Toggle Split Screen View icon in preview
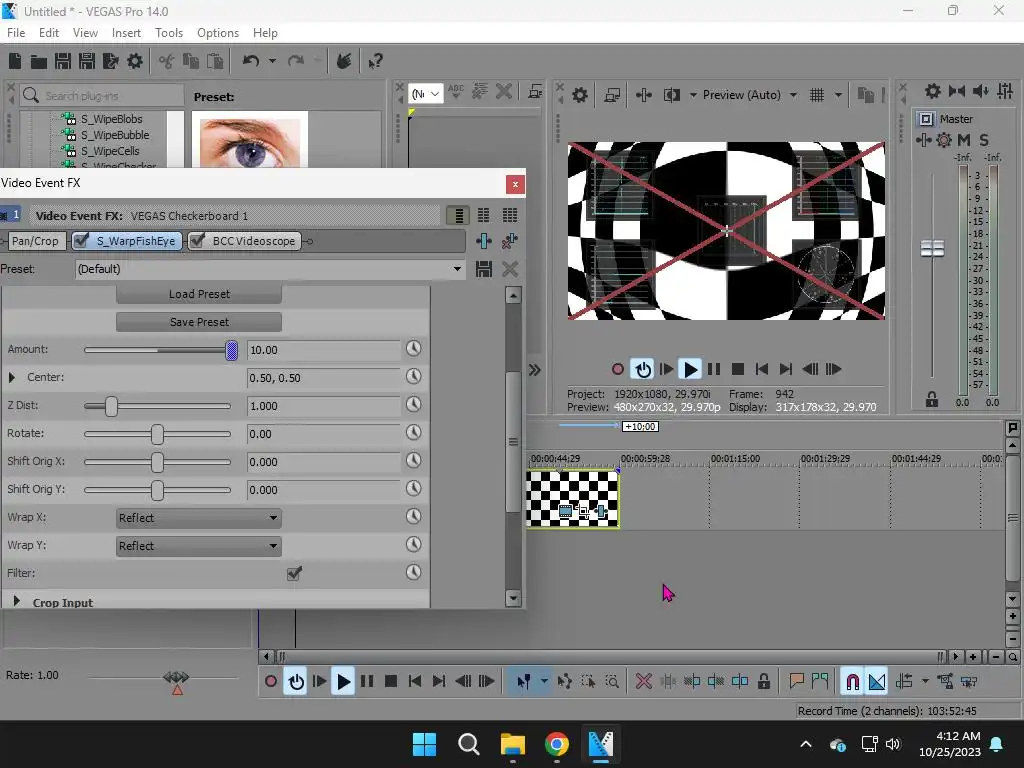The image size is (1024, 768). tap(672, 95)
